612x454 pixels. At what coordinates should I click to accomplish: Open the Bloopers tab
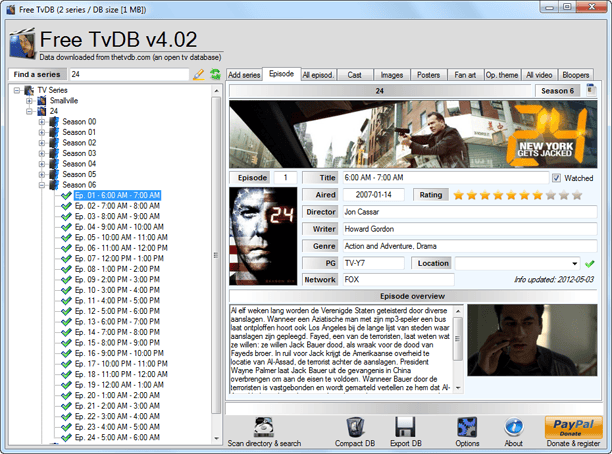tap(576, 75)
